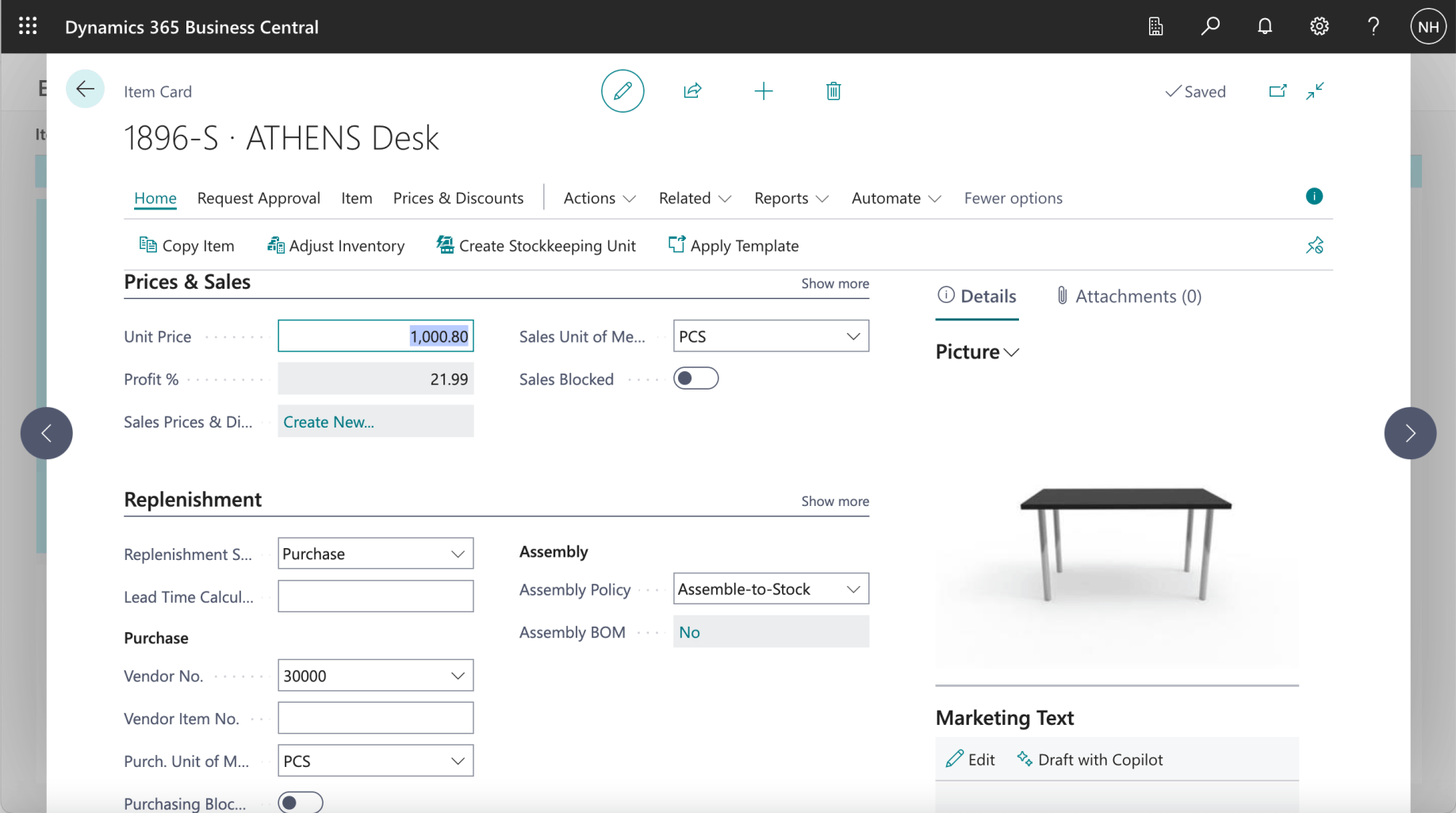Expand the Automate menu

coord(896,197)
